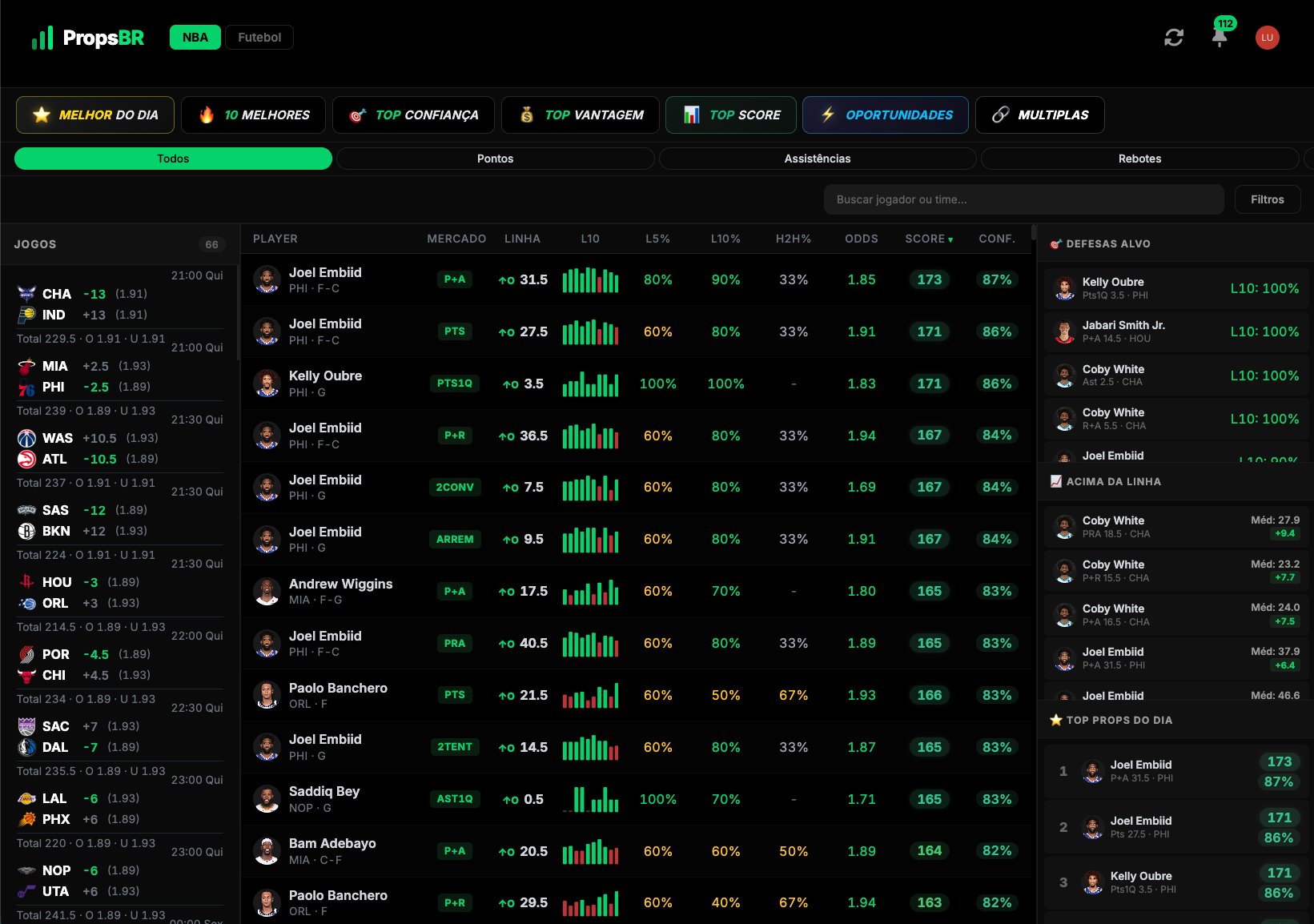Click the Buscar jogador ou time search field
Image resolution: width=1314 pixels, height=924 pixels.
pyautogui.click(x=1023, y=199)
